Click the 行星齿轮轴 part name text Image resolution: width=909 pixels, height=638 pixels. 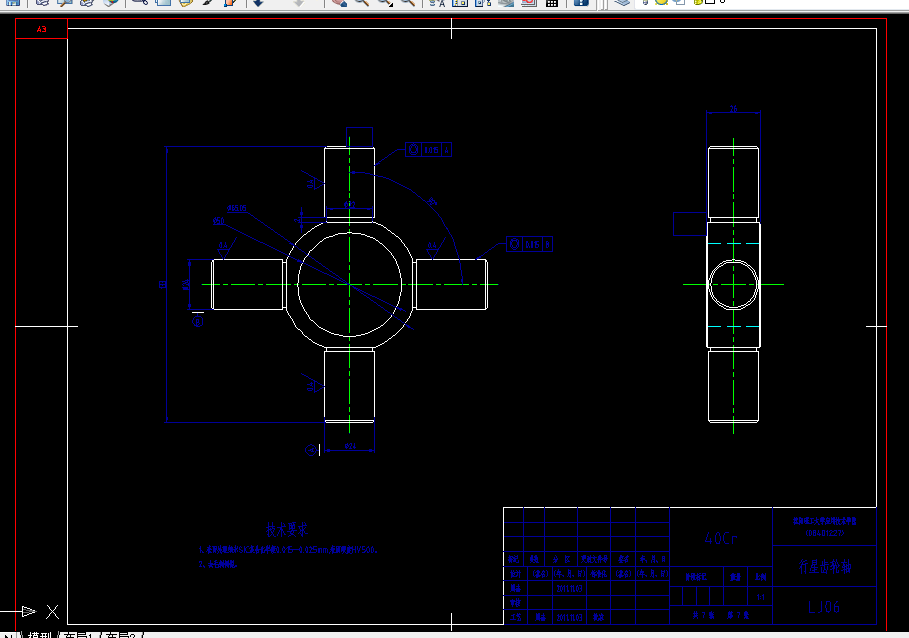coord(824,566)
